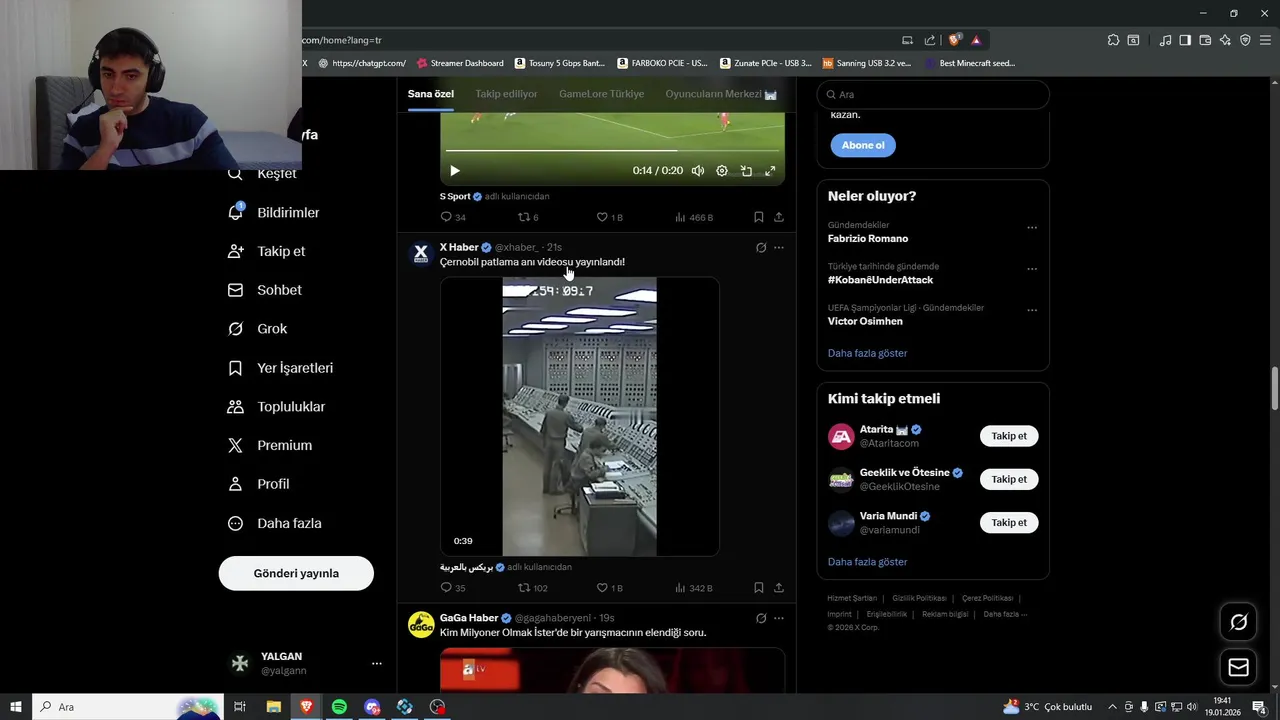Click the Ara search field on X
1280x720 pixels.
[x=933, y=94]
